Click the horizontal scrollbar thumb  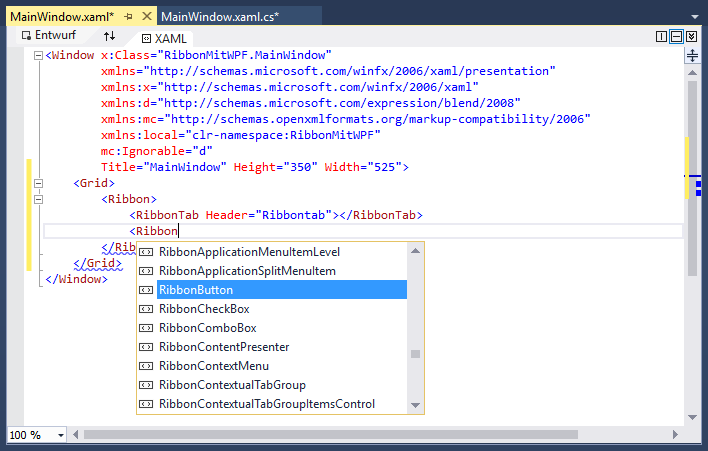331,434
